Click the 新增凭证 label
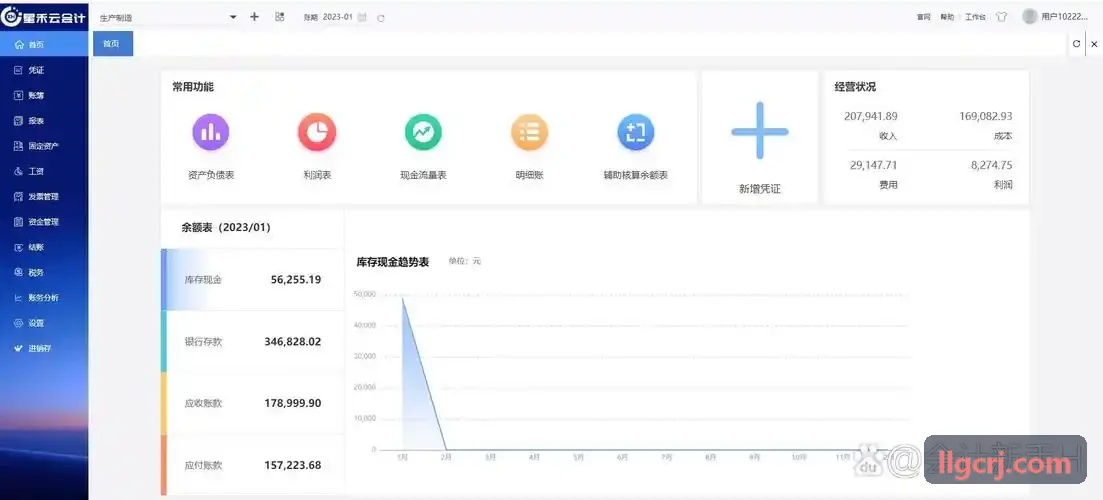 pos(760,189)
